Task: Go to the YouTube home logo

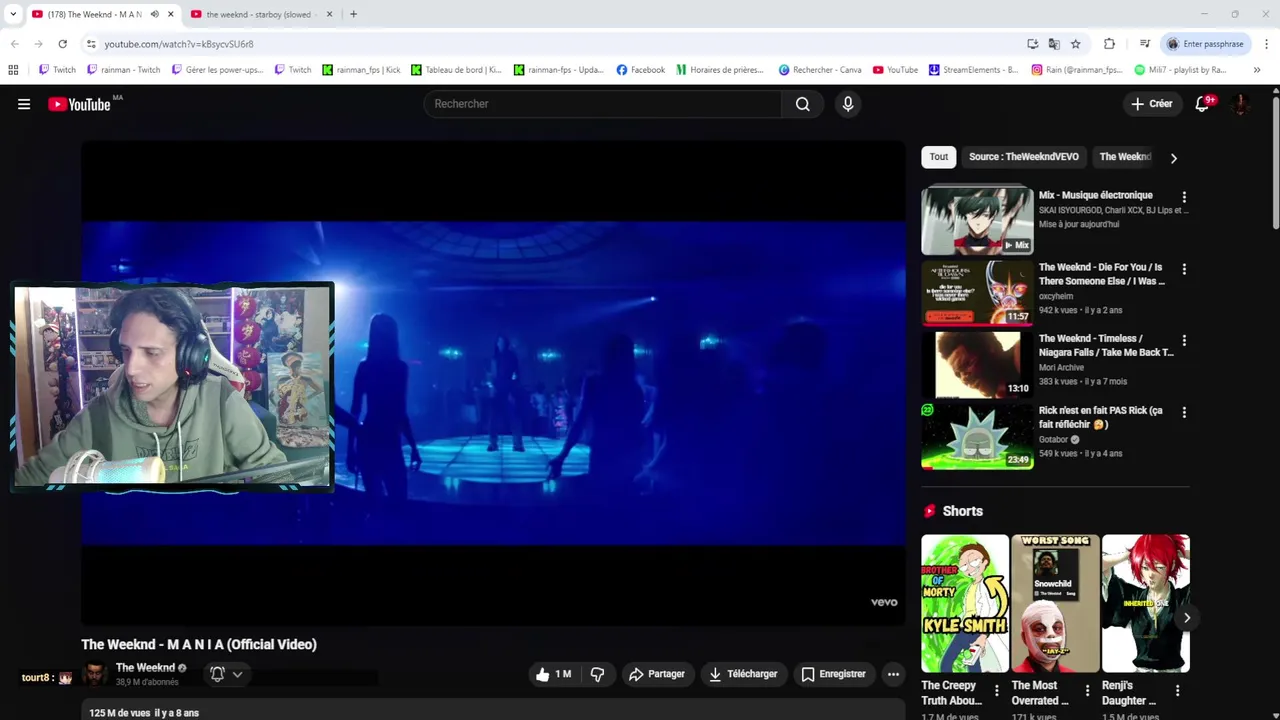Action: 79,104
